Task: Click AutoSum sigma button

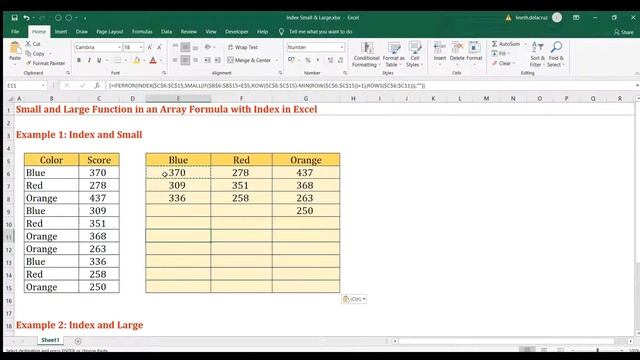Action: pyautogui.click(x=506, y=44)
